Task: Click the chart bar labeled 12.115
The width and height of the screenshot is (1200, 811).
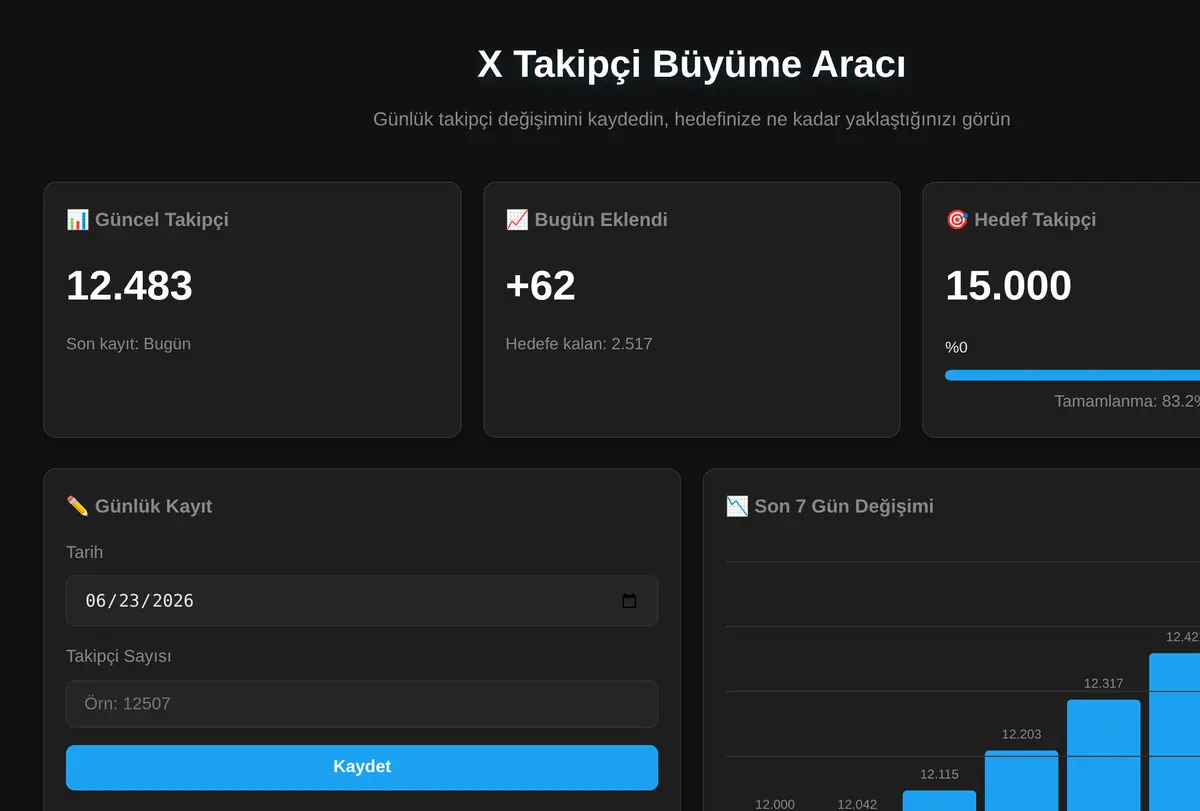Action: click(939, 800)
